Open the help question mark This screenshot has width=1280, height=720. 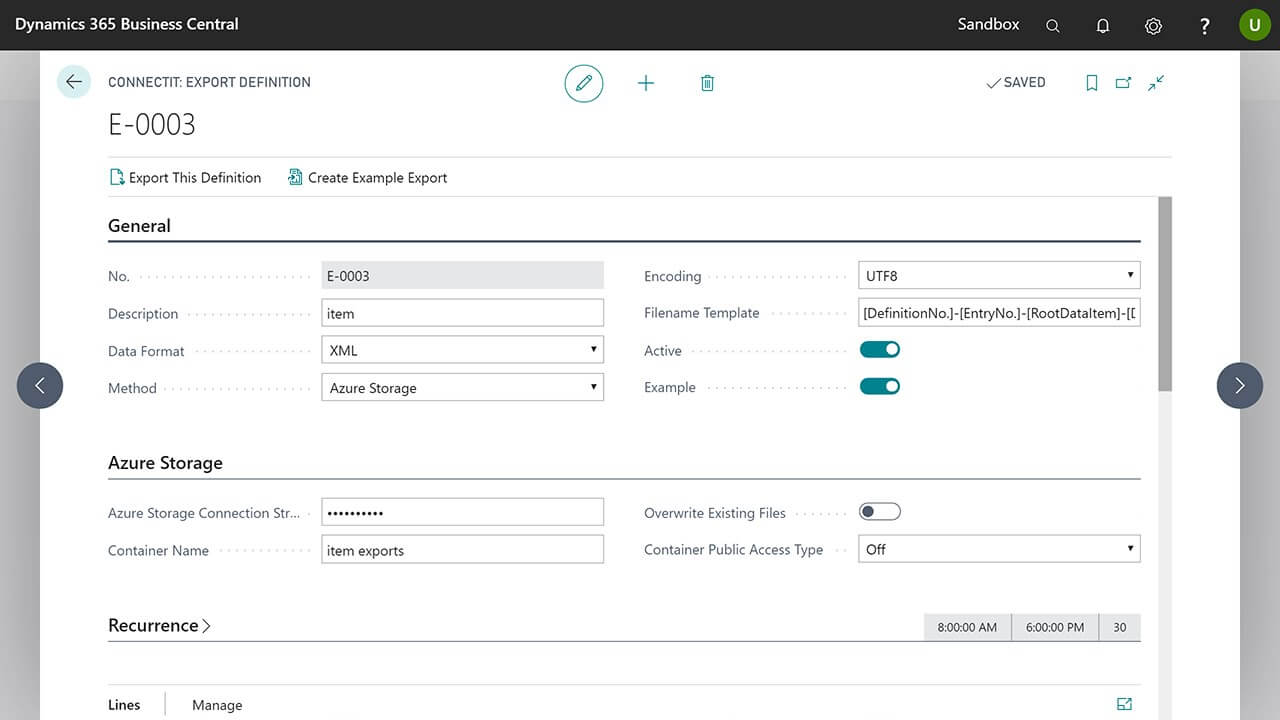[1204, 26]
